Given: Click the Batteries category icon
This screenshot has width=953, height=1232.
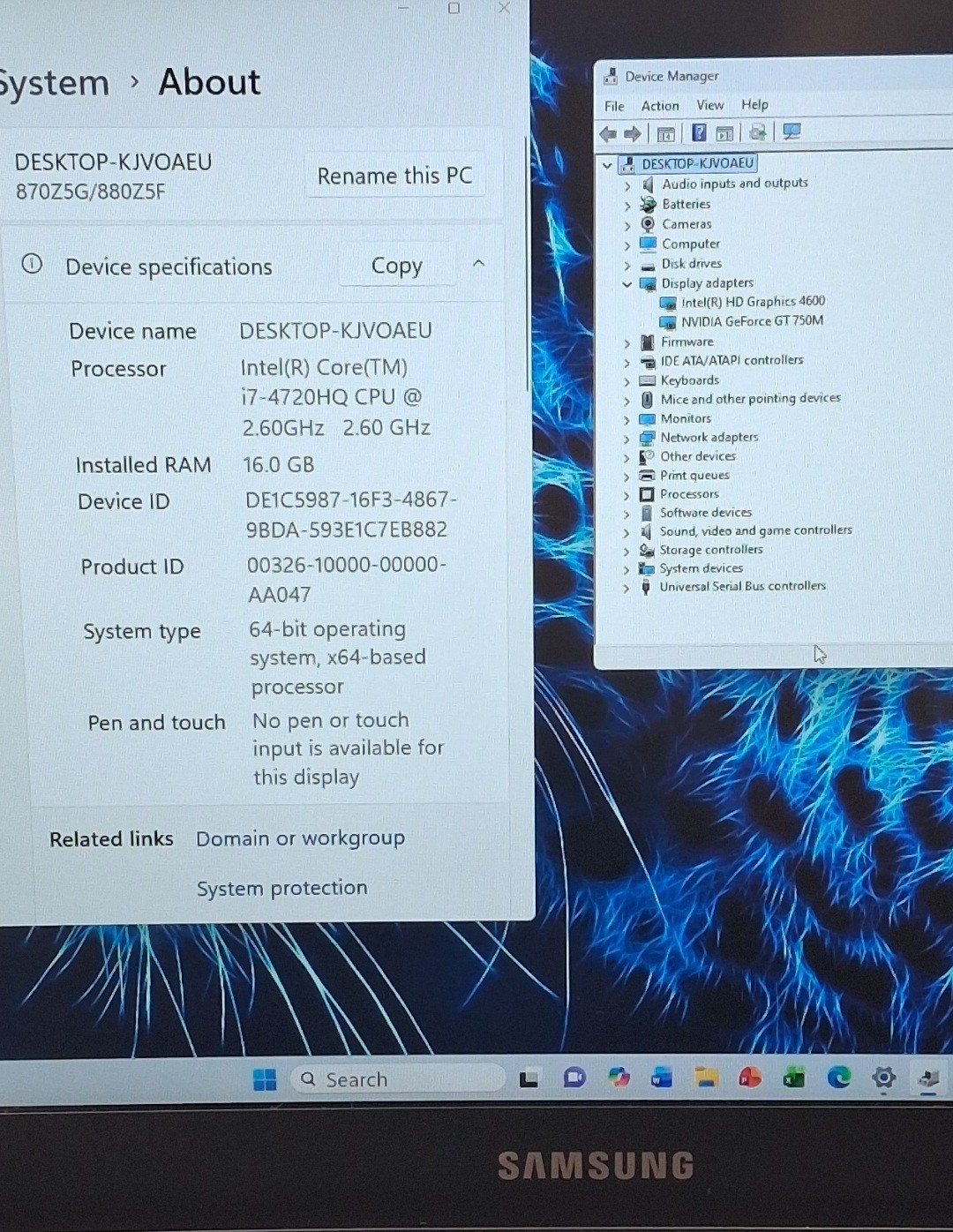Looking at the screenshot, I should tap(649, 204).
